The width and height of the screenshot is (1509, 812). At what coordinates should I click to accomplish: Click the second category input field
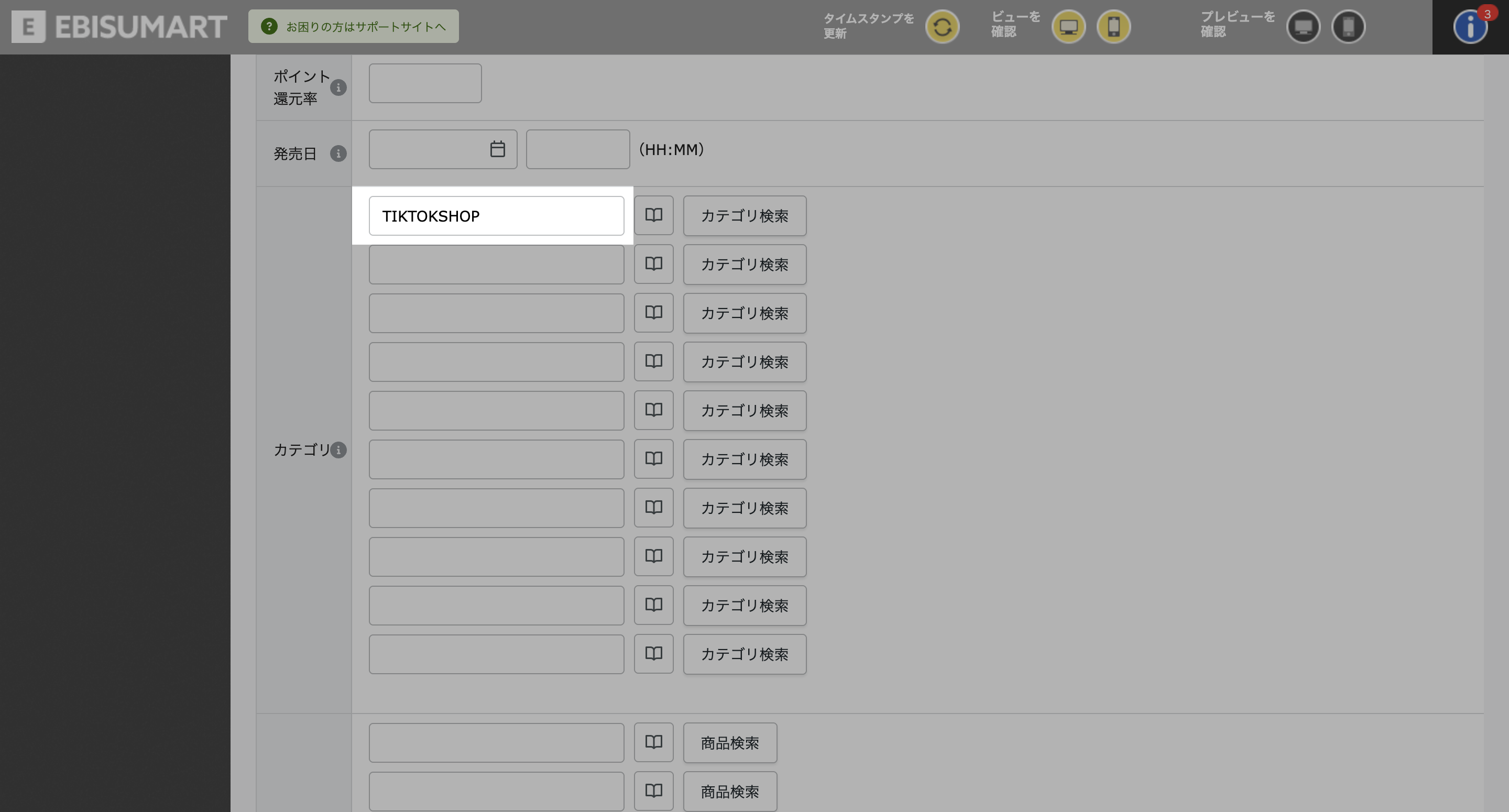496,264
